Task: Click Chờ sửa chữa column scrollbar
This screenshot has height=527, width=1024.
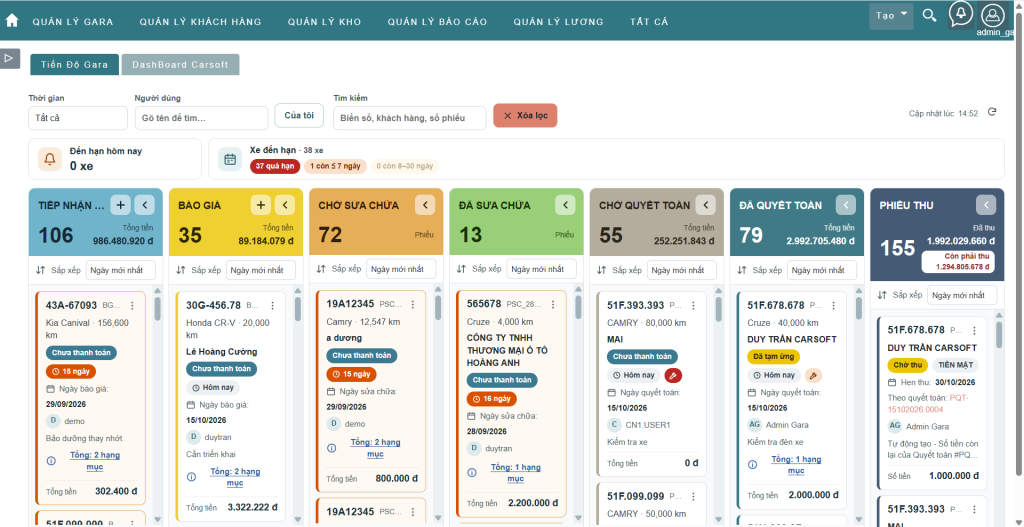Action: click(438, 308)
